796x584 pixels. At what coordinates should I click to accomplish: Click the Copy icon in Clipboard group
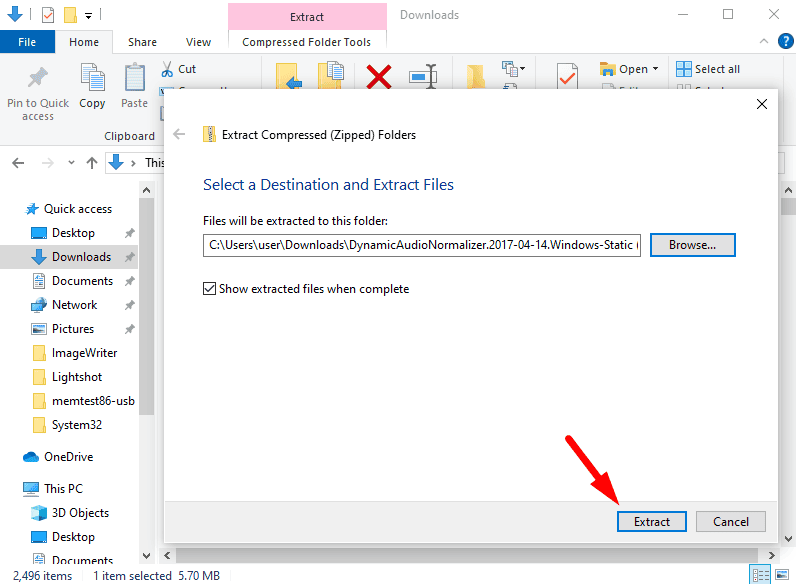click(x=92, y=78)
